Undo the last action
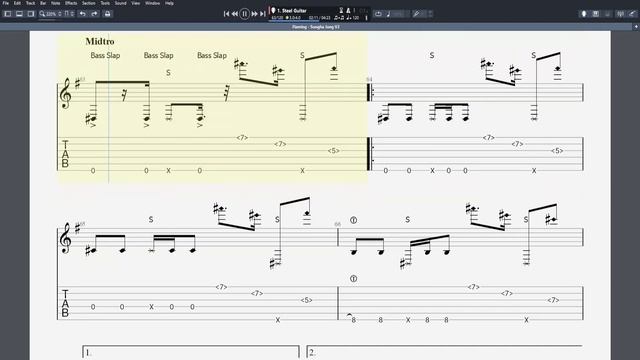 click(82, 14)
